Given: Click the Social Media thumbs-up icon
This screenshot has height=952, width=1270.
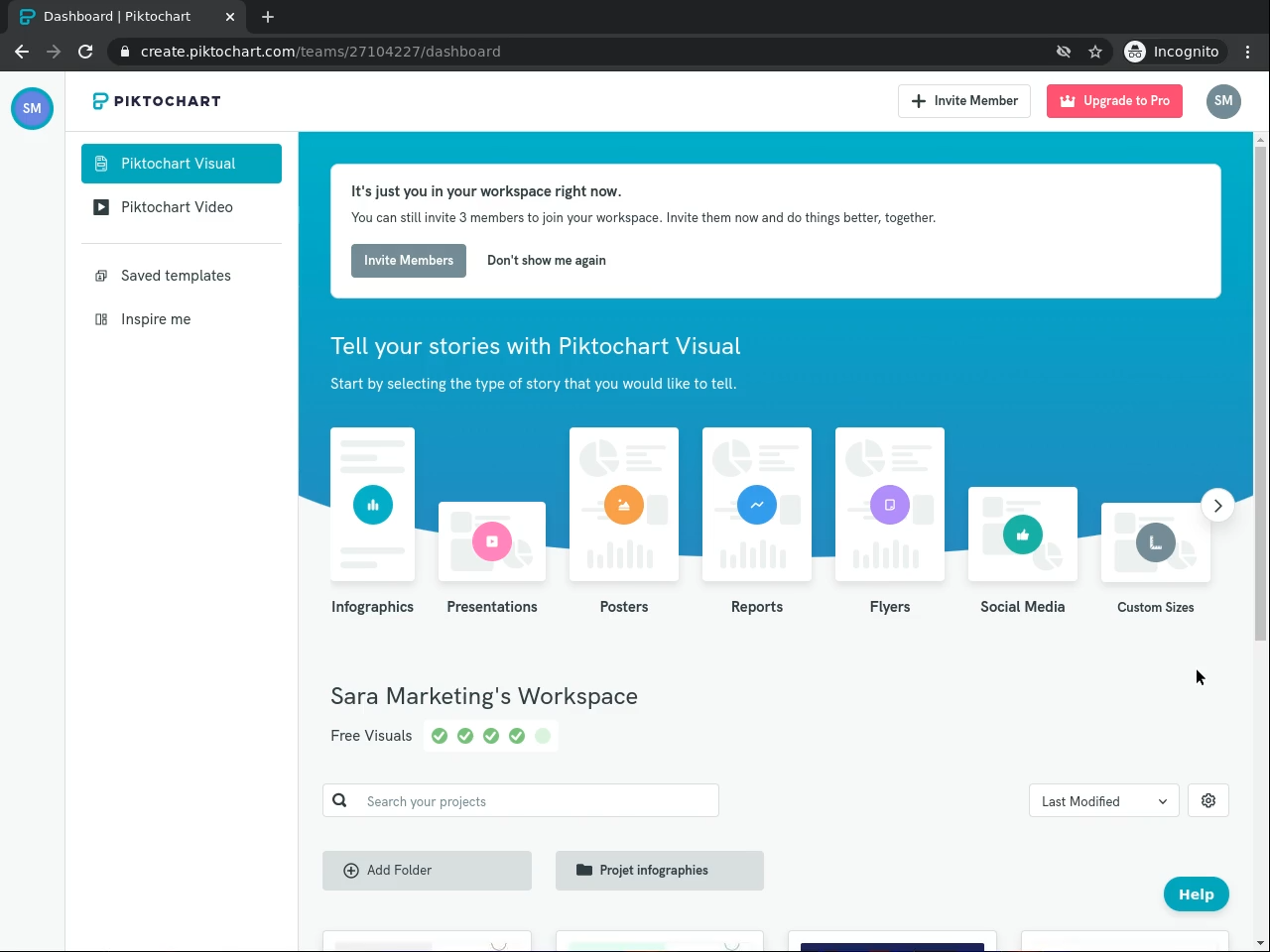Looking at the screenshot, I should pyautogui.click(x=1023, y=535).
